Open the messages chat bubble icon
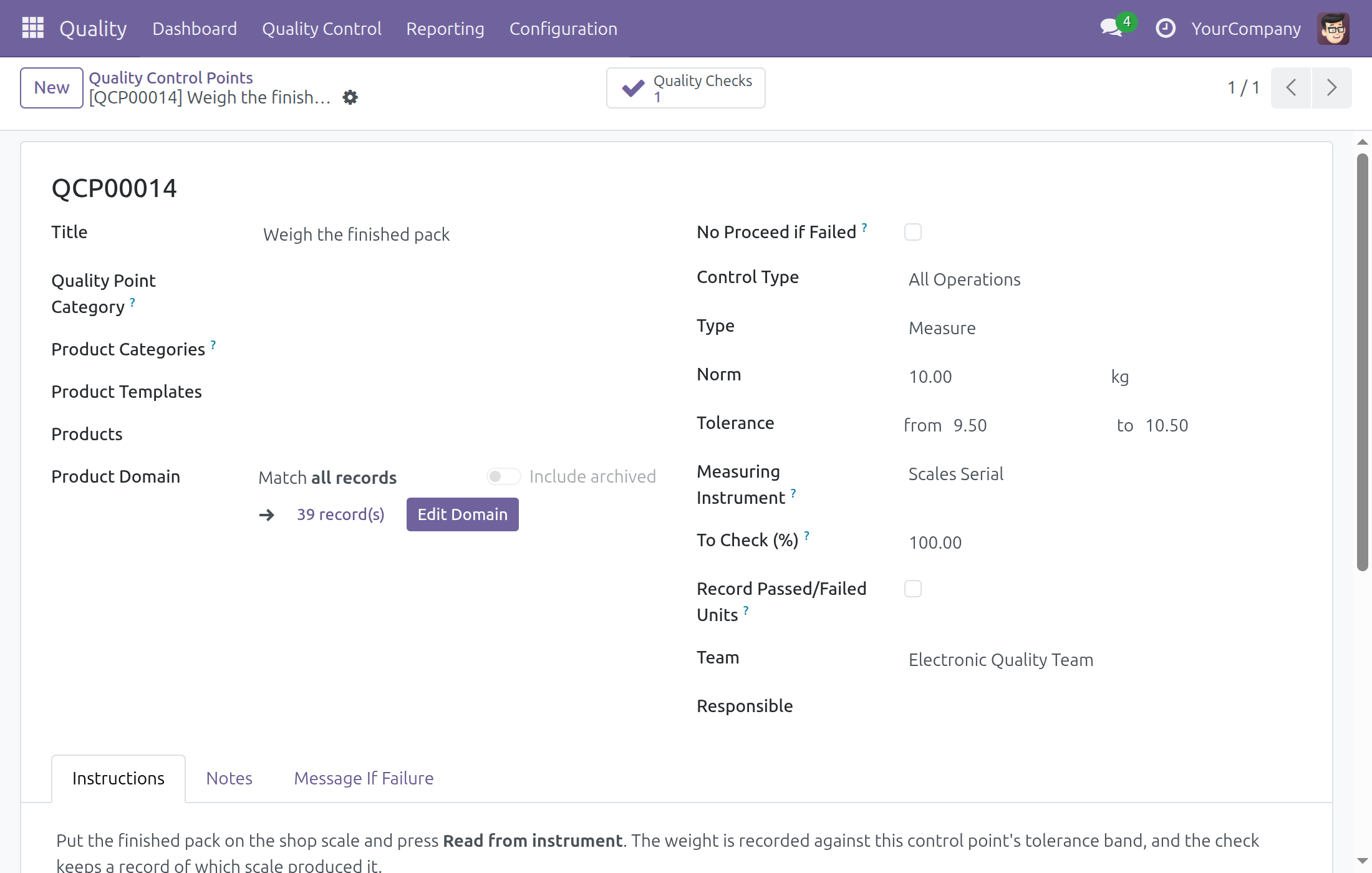This screenshot has height=873, width=1372. coord(1111,28)
